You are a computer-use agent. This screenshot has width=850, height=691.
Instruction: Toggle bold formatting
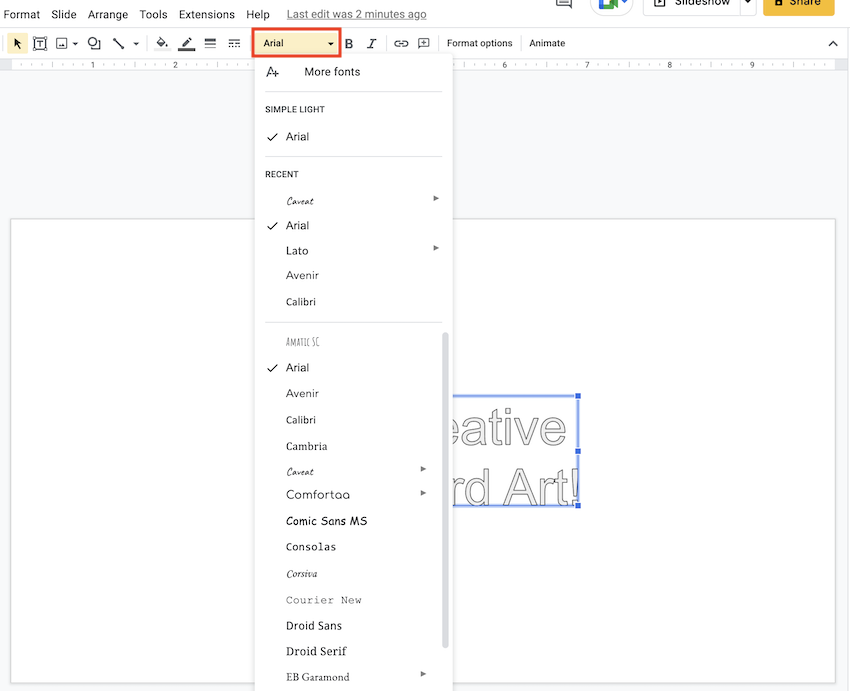click(349, 43)
